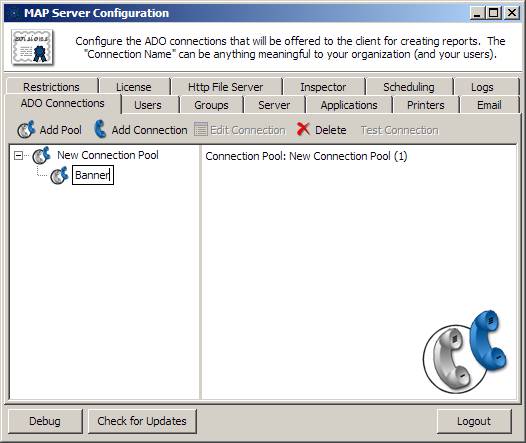Click Test Connection in the toolbar
Screen dimensions: 526x443
(400, 130)
